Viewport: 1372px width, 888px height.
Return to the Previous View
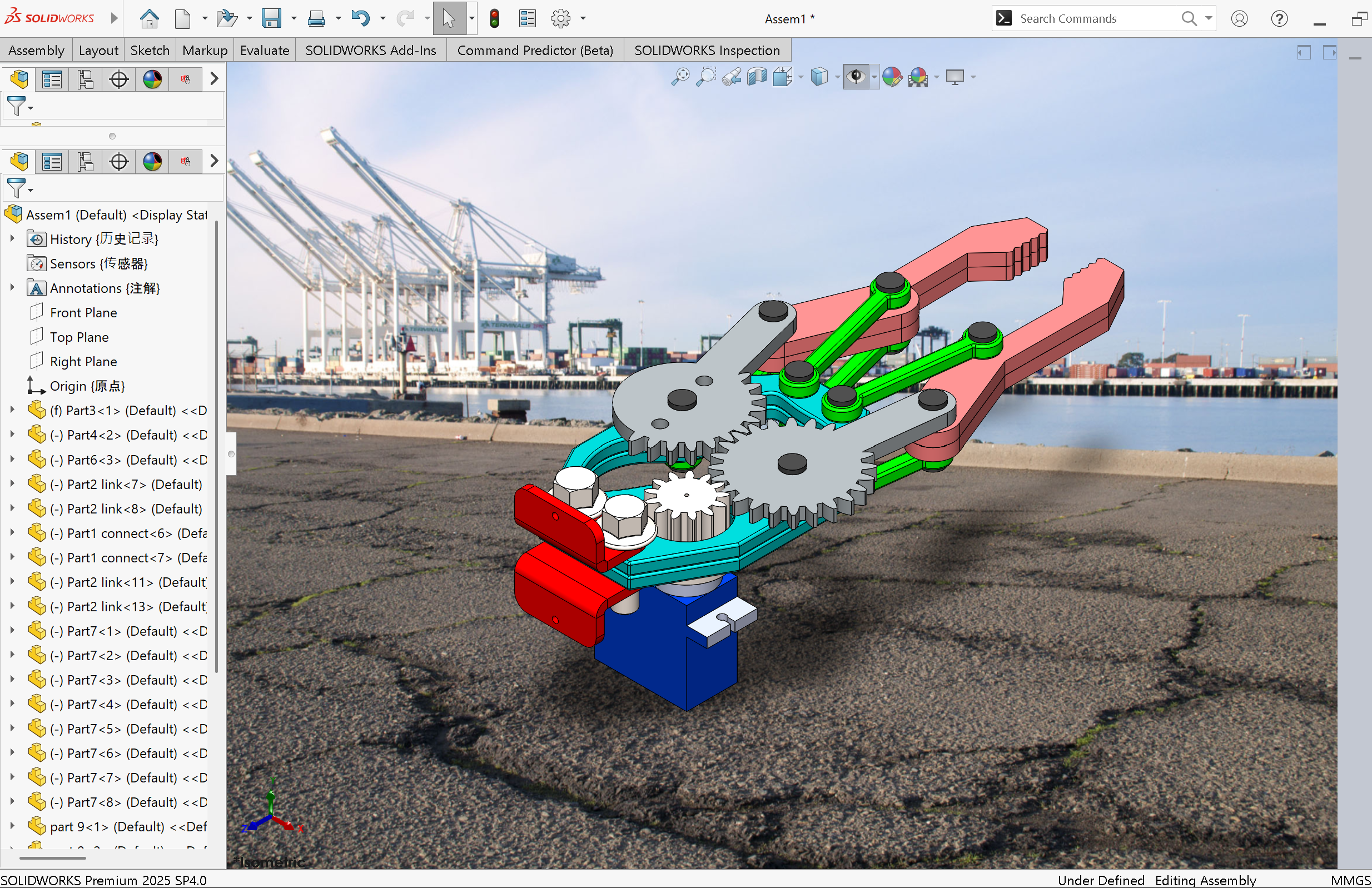(x=732, y=77)
